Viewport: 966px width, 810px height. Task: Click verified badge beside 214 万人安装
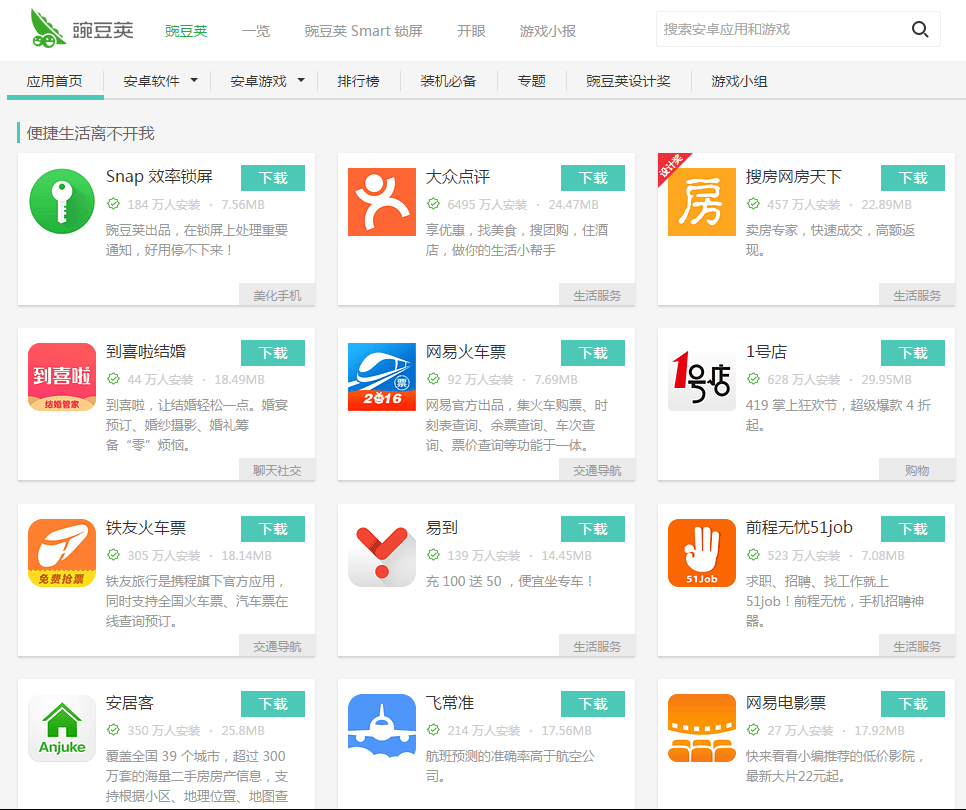pyautogui.click(x=433, y=730)
